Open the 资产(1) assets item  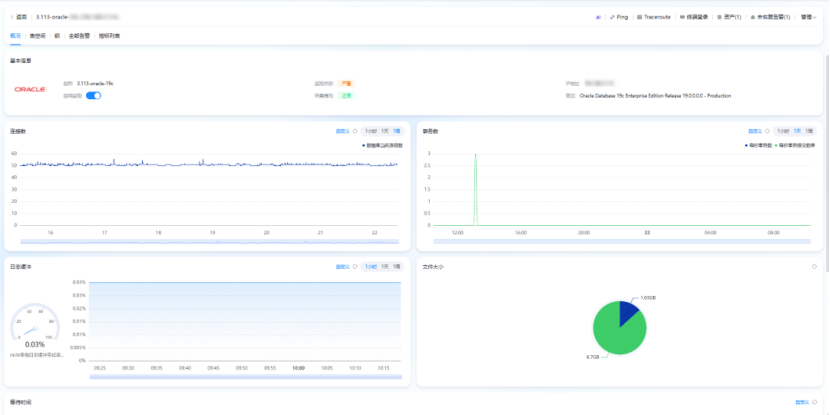point(730,17)
